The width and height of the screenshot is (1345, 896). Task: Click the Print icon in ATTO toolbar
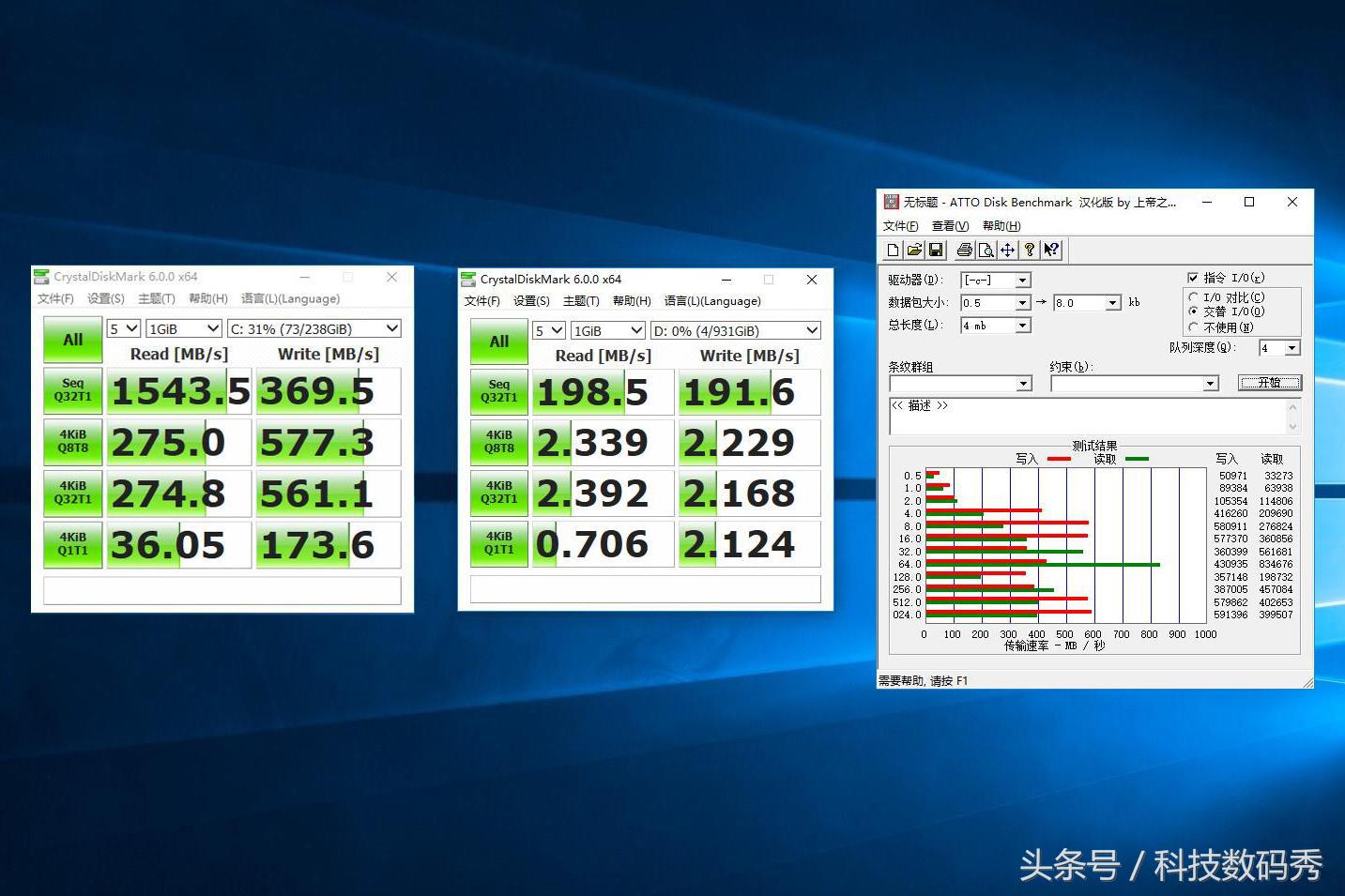[x=964, y=249]
